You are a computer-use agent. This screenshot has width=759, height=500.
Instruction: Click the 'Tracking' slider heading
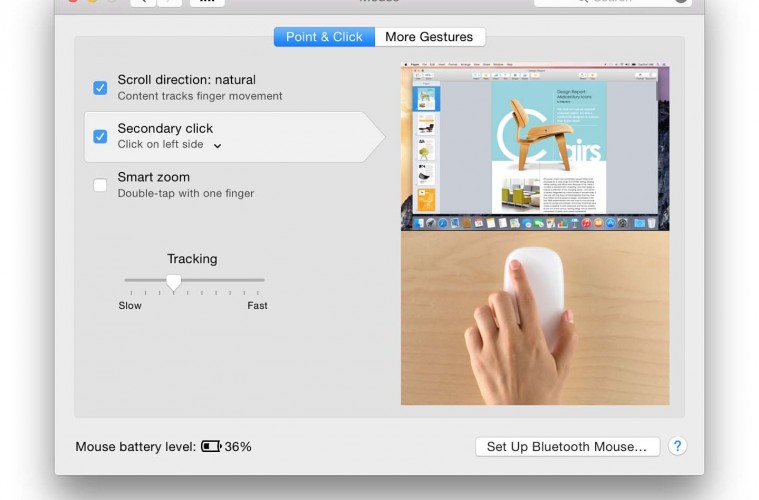point(192,259)
